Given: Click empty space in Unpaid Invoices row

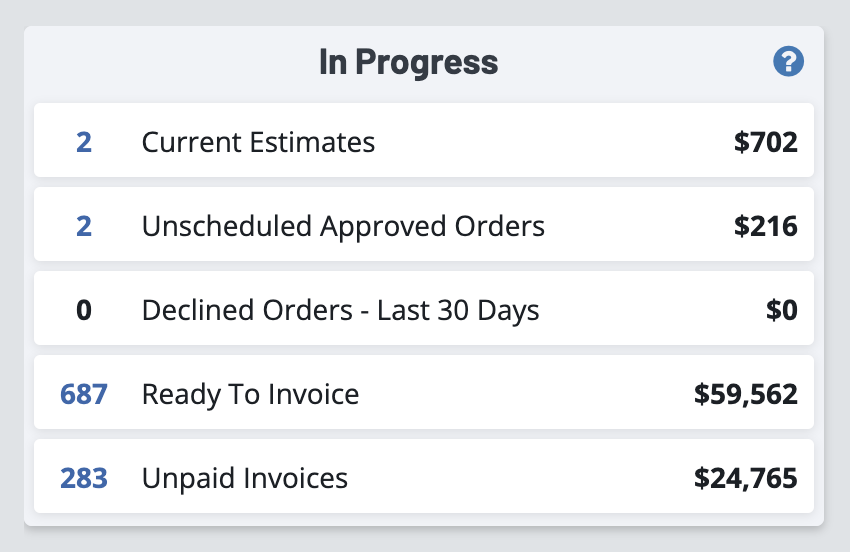Looking at the screenshot, I should 520,479.
